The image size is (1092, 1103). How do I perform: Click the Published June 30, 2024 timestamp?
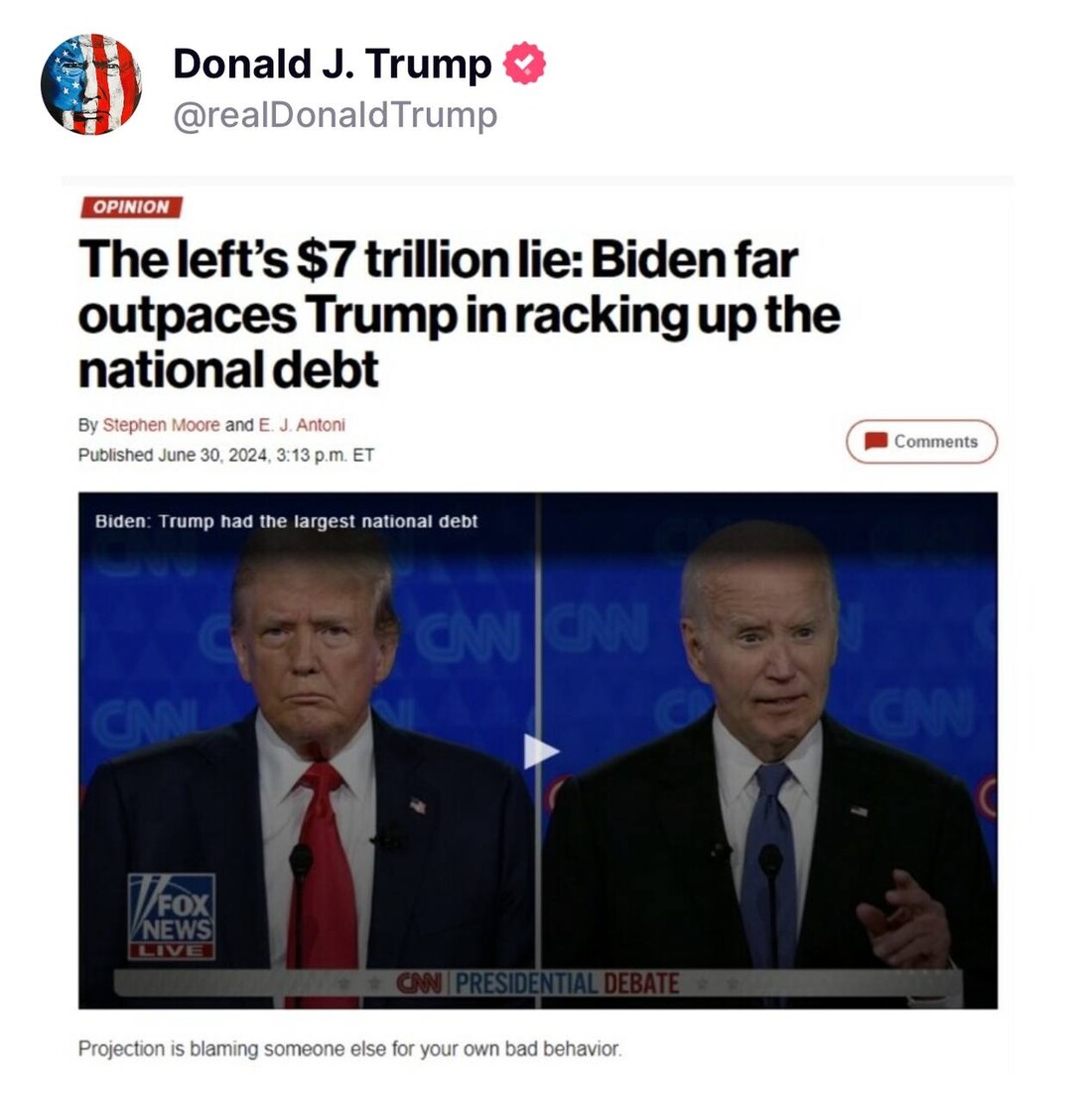226,455
